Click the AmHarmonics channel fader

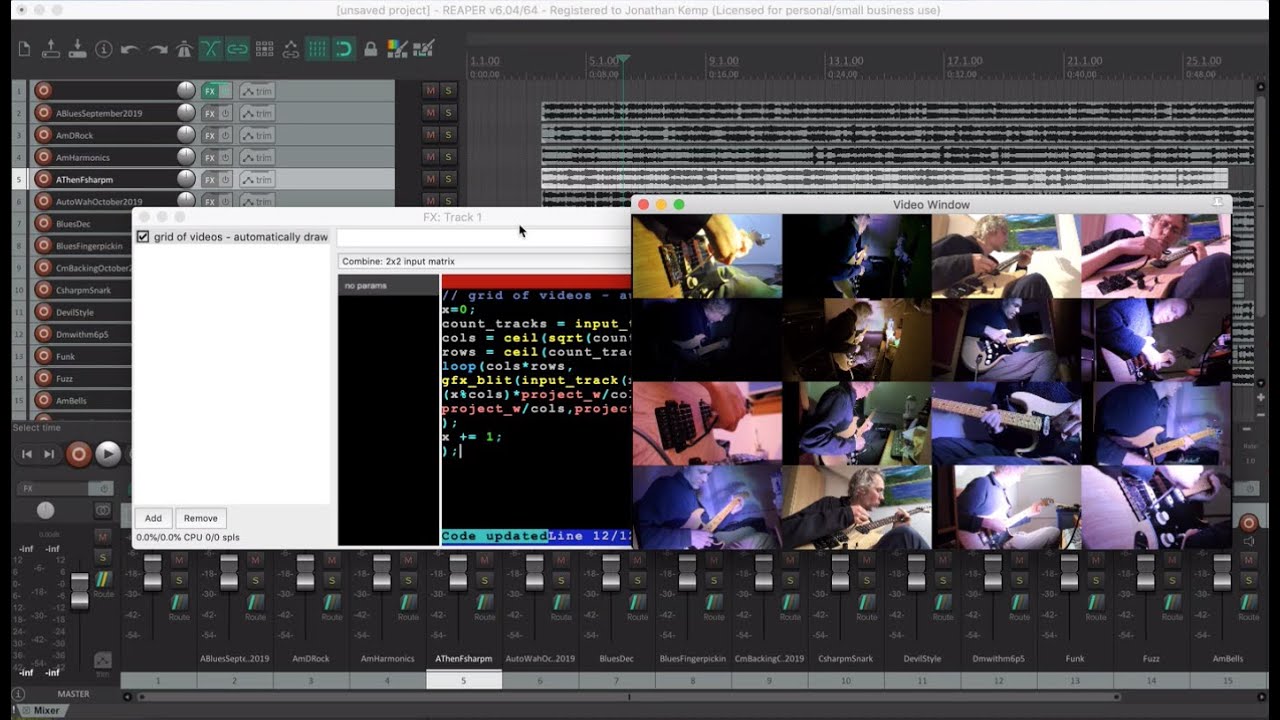coord(381,573)
